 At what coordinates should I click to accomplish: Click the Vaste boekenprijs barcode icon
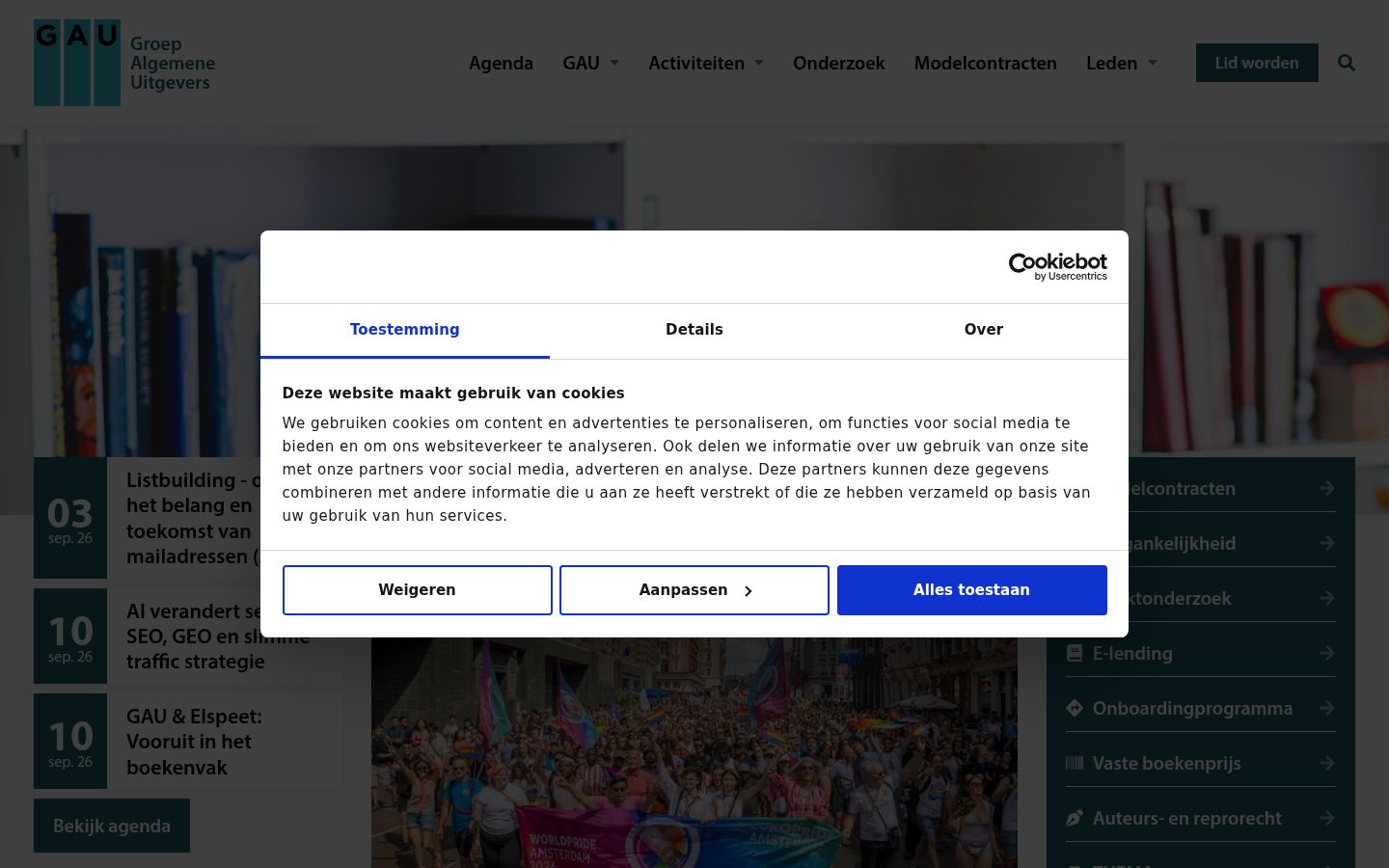(x=1075, y=763)
